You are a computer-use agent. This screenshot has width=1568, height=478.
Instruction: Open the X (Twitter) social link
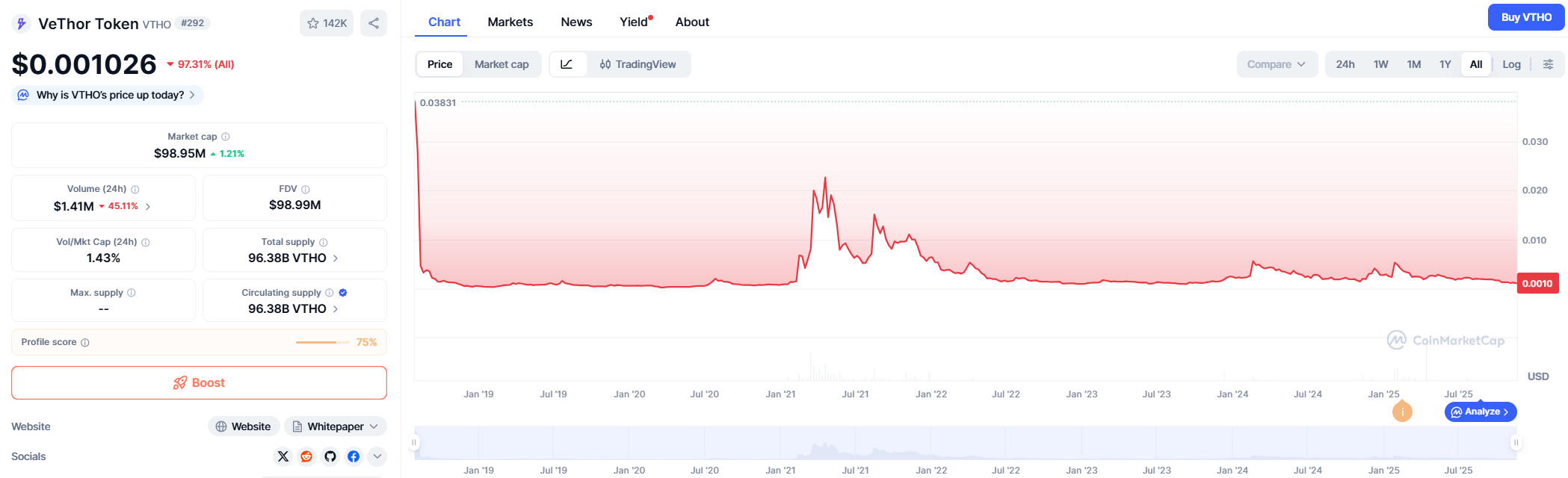(x=283, y=456)
